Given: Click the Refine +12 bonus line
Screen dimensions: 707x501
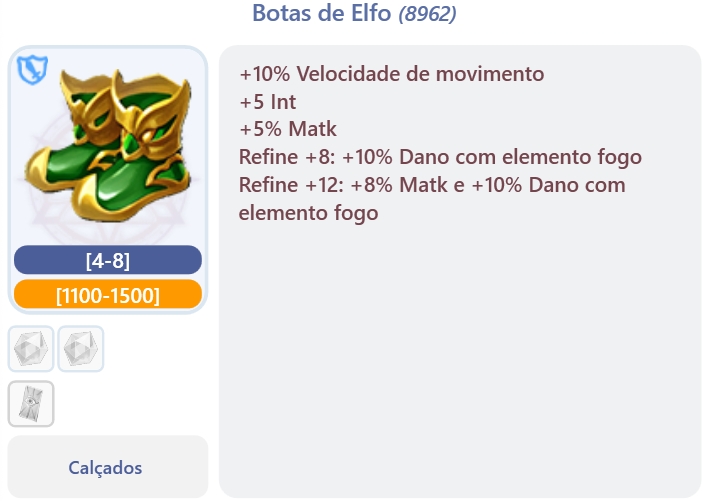Looking at the screenshot, I should (432, 185).
